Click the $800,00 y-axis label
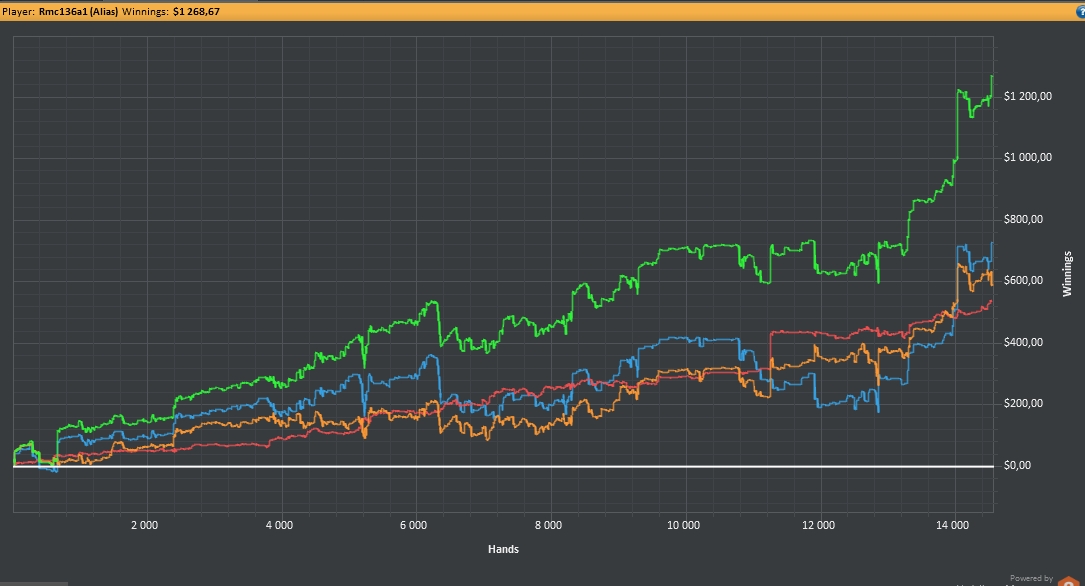This screenshot has width=1085, height=586. tap(1024, 220)
